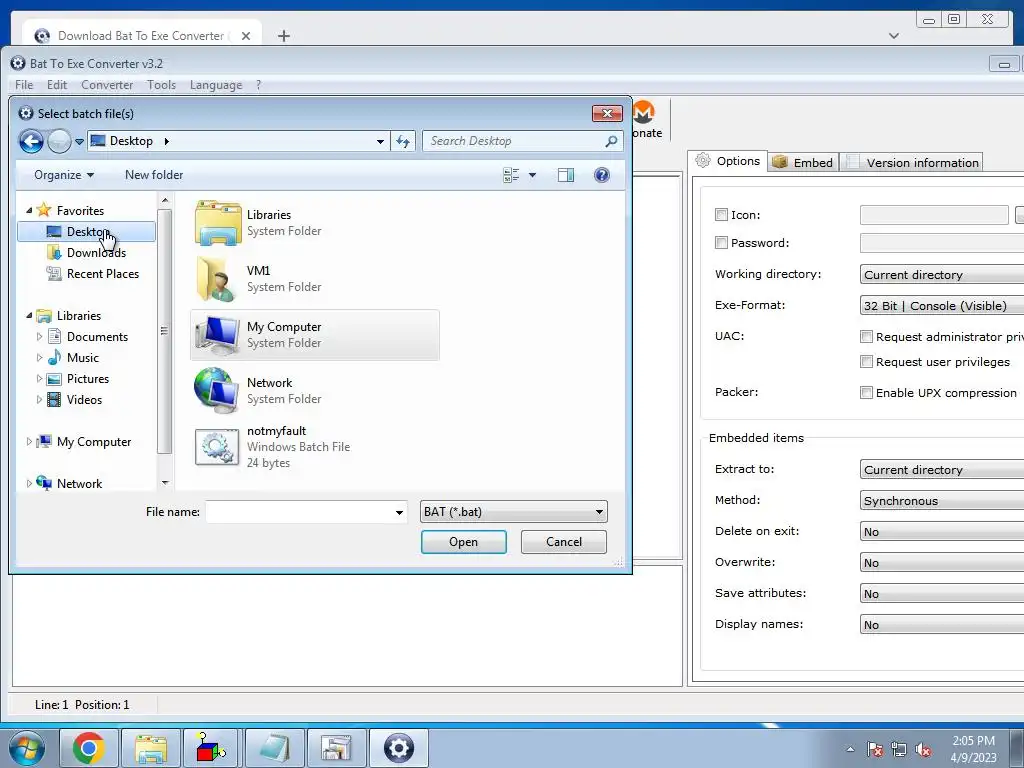Collapse the Favorites tree node

point(29,210)
